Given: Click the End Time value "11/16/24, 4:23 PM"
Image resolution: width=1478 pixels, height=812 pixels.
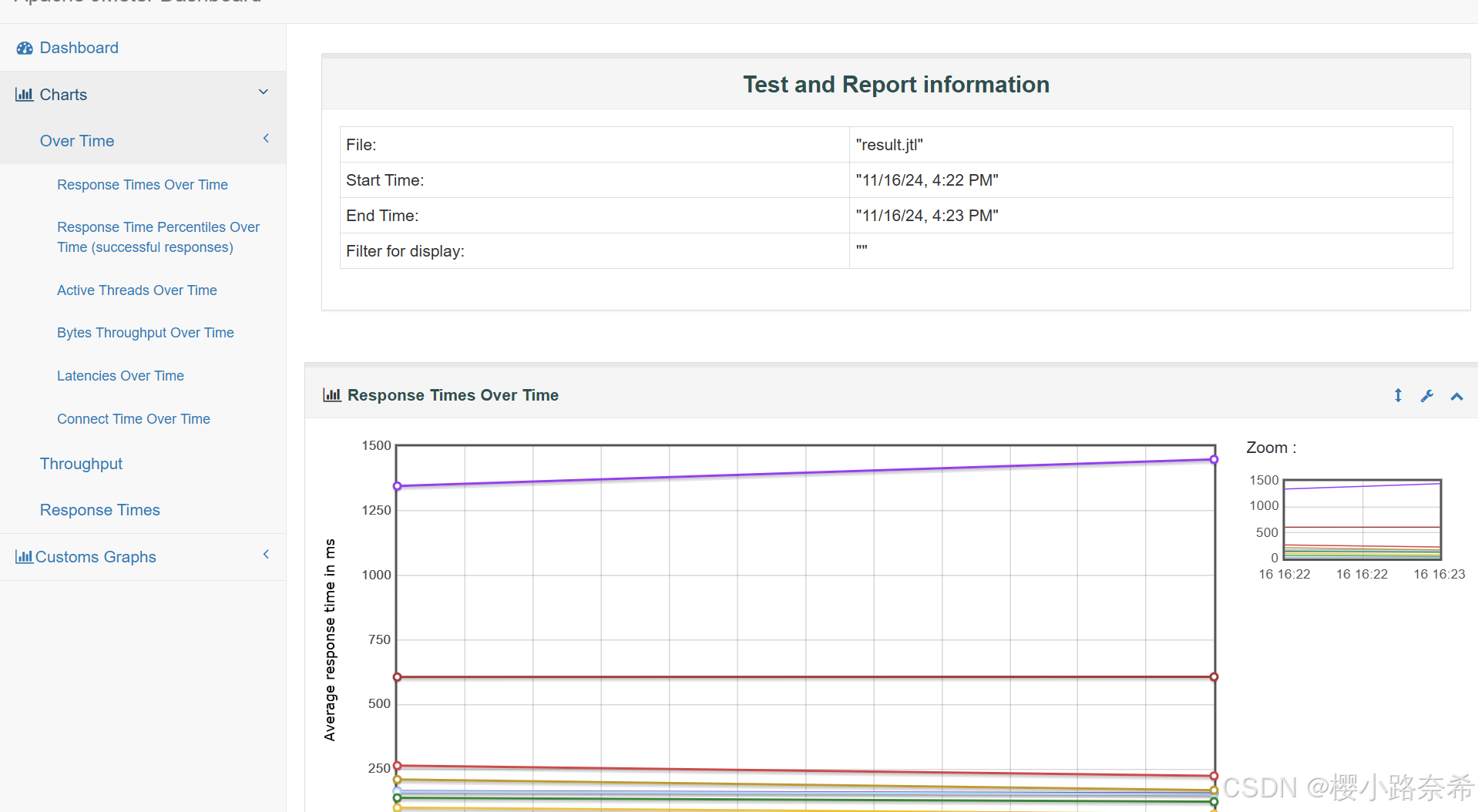Looking at the screenshot, I should pyautogui.click(x=927, y=216).
